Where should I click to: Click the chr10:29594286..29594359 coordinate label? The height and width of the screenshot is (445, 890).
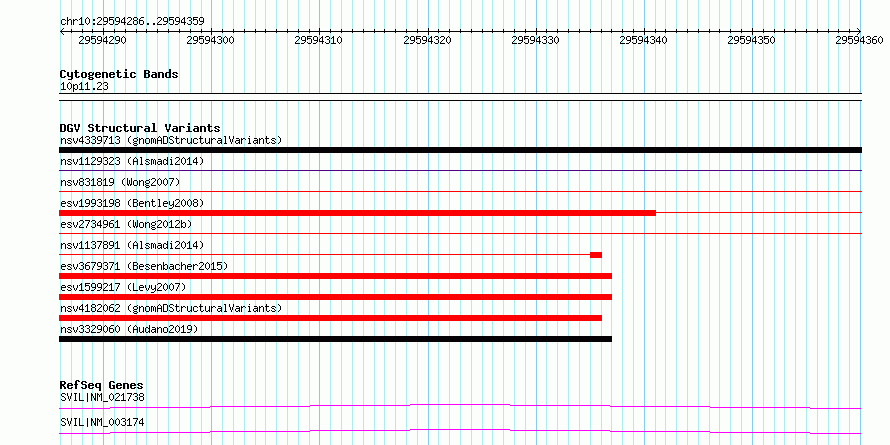(x=132, y=22)
